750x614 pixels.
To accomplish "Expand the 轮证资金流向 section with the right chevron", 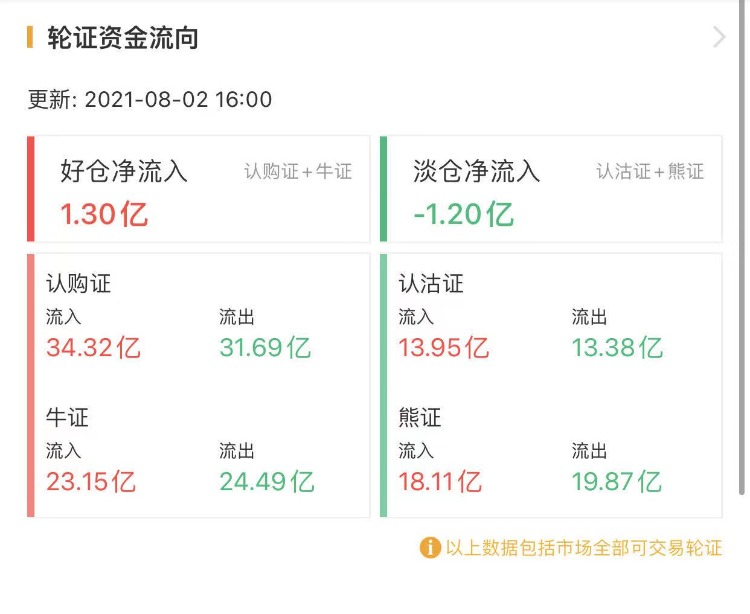I will [719, 38].
